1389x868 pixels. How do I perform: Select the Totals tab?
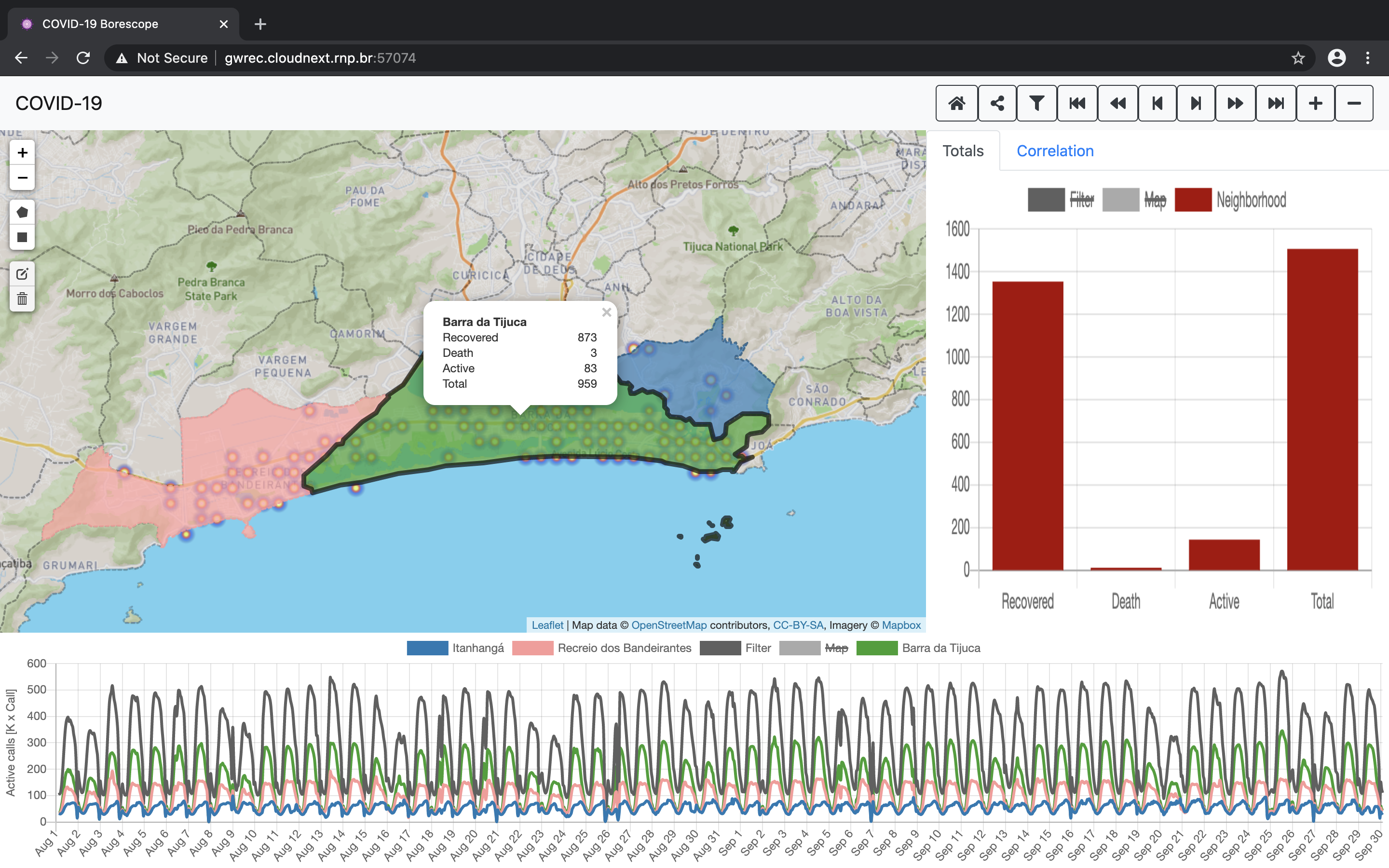963,151
